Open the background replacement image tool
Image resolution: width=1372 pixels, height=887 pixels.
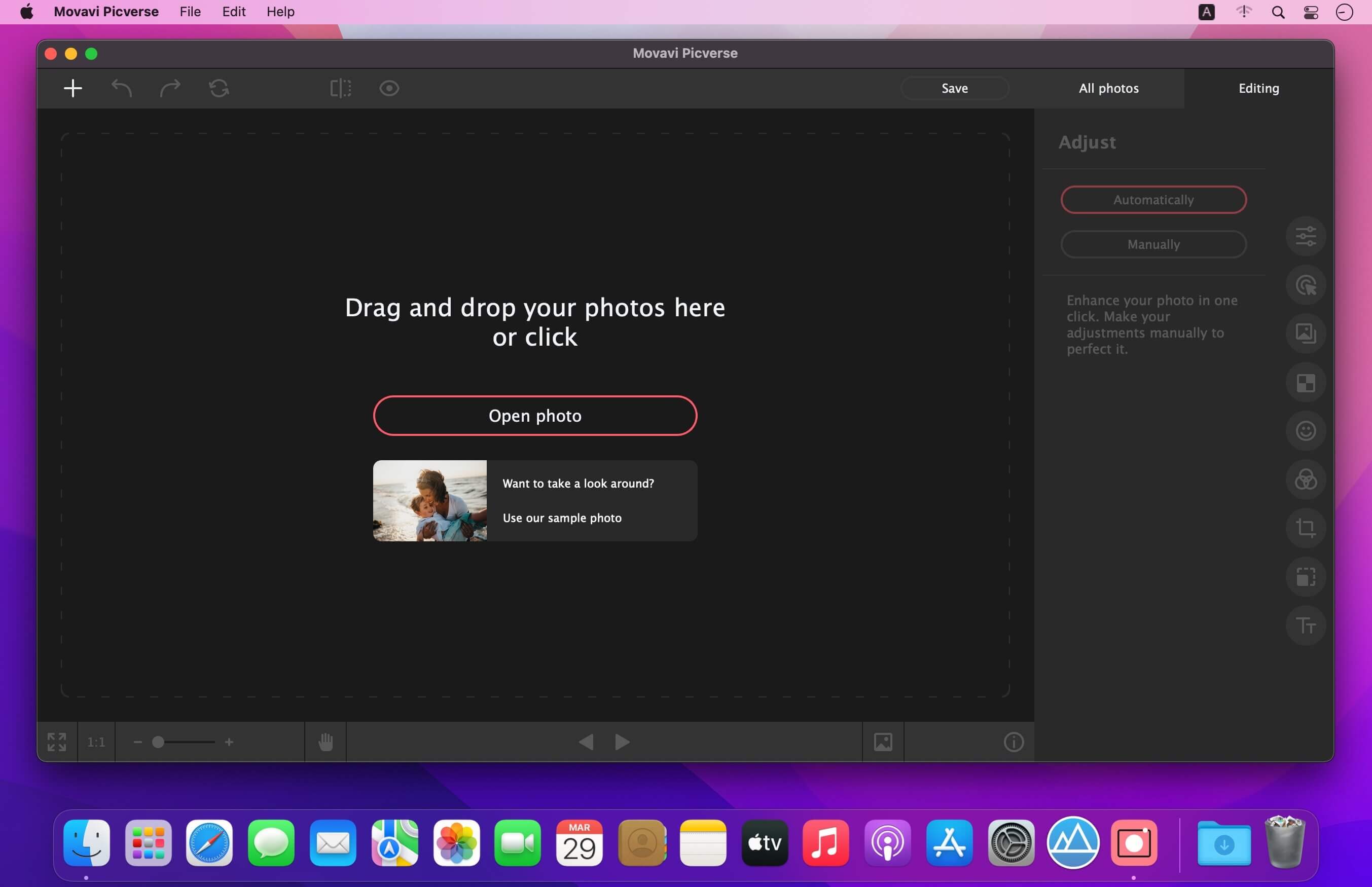(1306, 334)
